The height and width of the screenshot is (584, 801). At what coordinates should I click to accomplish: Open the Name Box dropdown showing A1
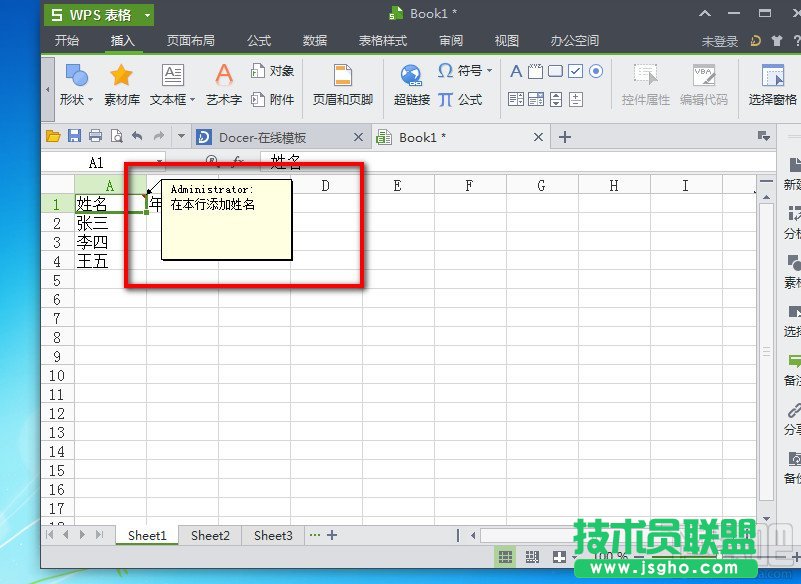pyautogui.click(x=160, y=162)
